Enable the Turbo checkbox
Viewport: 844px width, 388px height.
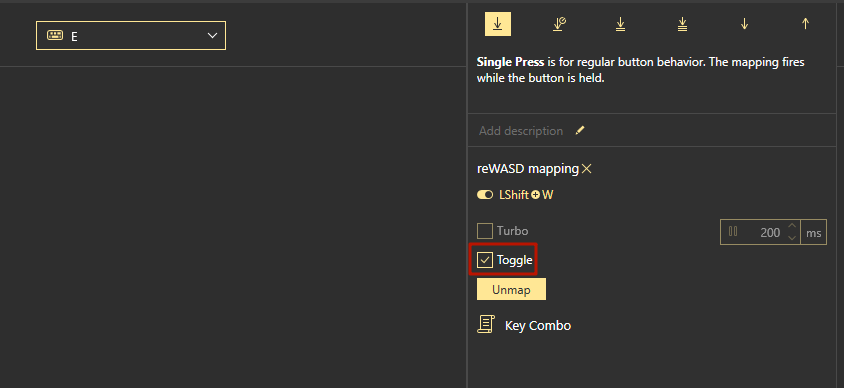485,231
